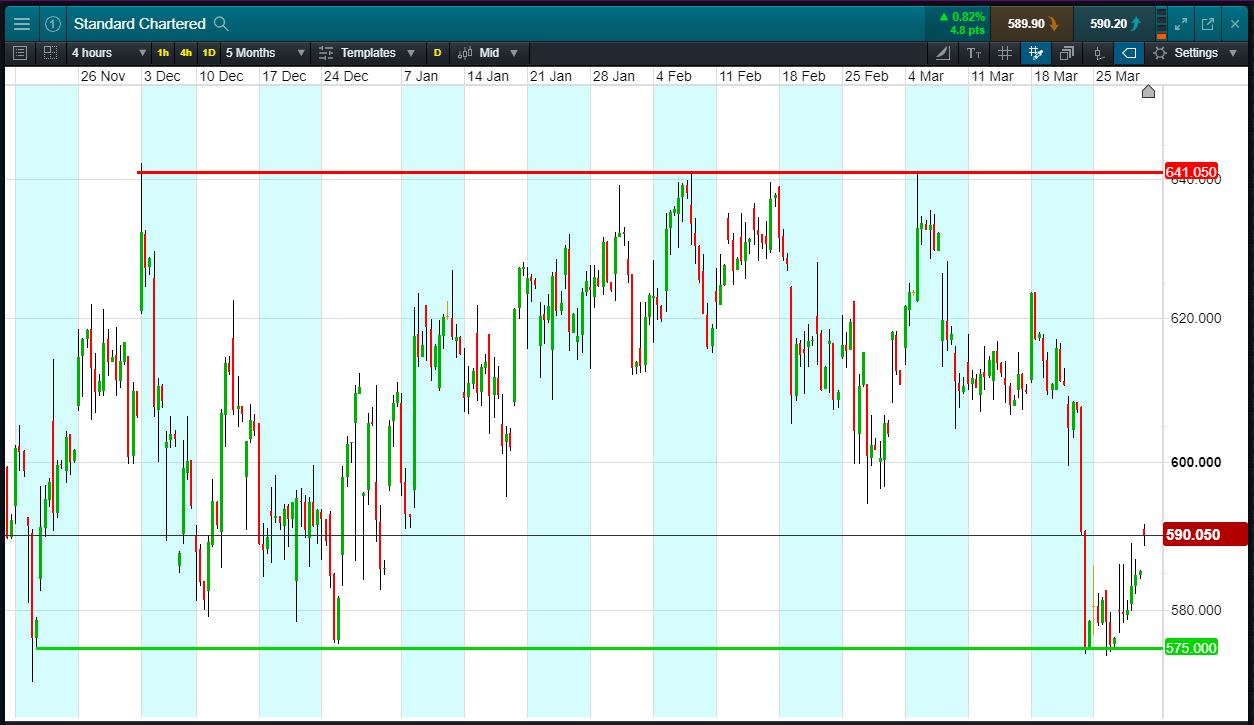Switch chart timeframe to 1h
This screenshot has width=1254, height=725.
[x=162, y=53]
